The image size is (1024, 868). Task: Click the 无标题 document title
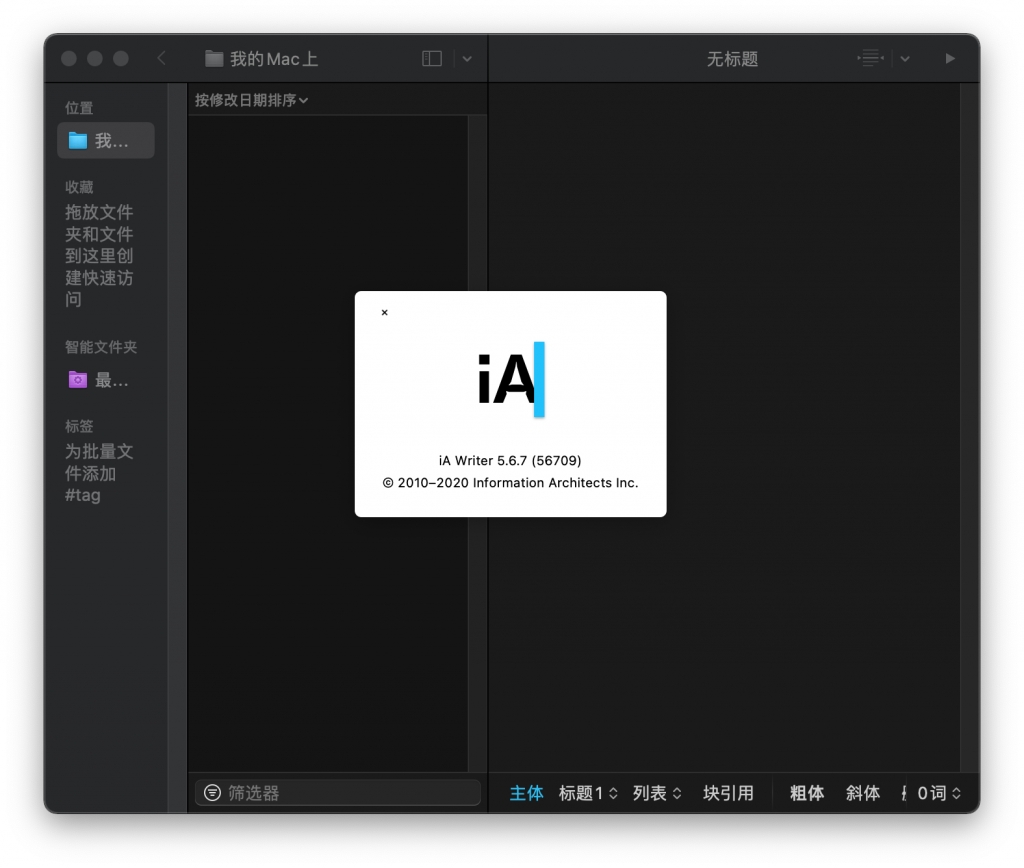pyautogui.click(x=732, y=59)
